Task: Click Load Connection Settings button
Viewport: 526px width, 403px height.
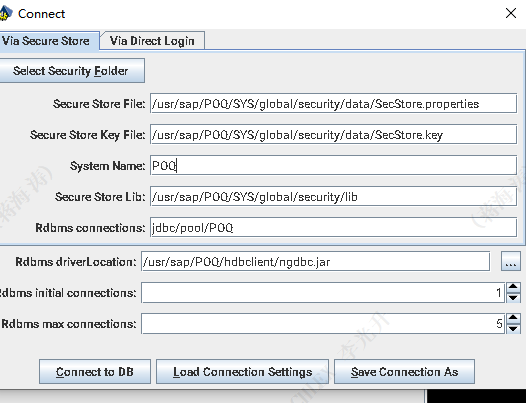Action: 242,372
